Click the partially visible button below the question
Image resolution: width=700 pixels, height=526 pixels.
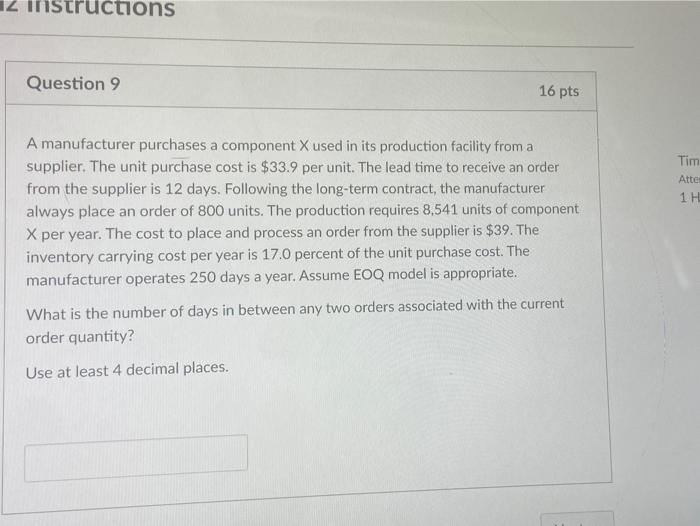click(577, 519)
